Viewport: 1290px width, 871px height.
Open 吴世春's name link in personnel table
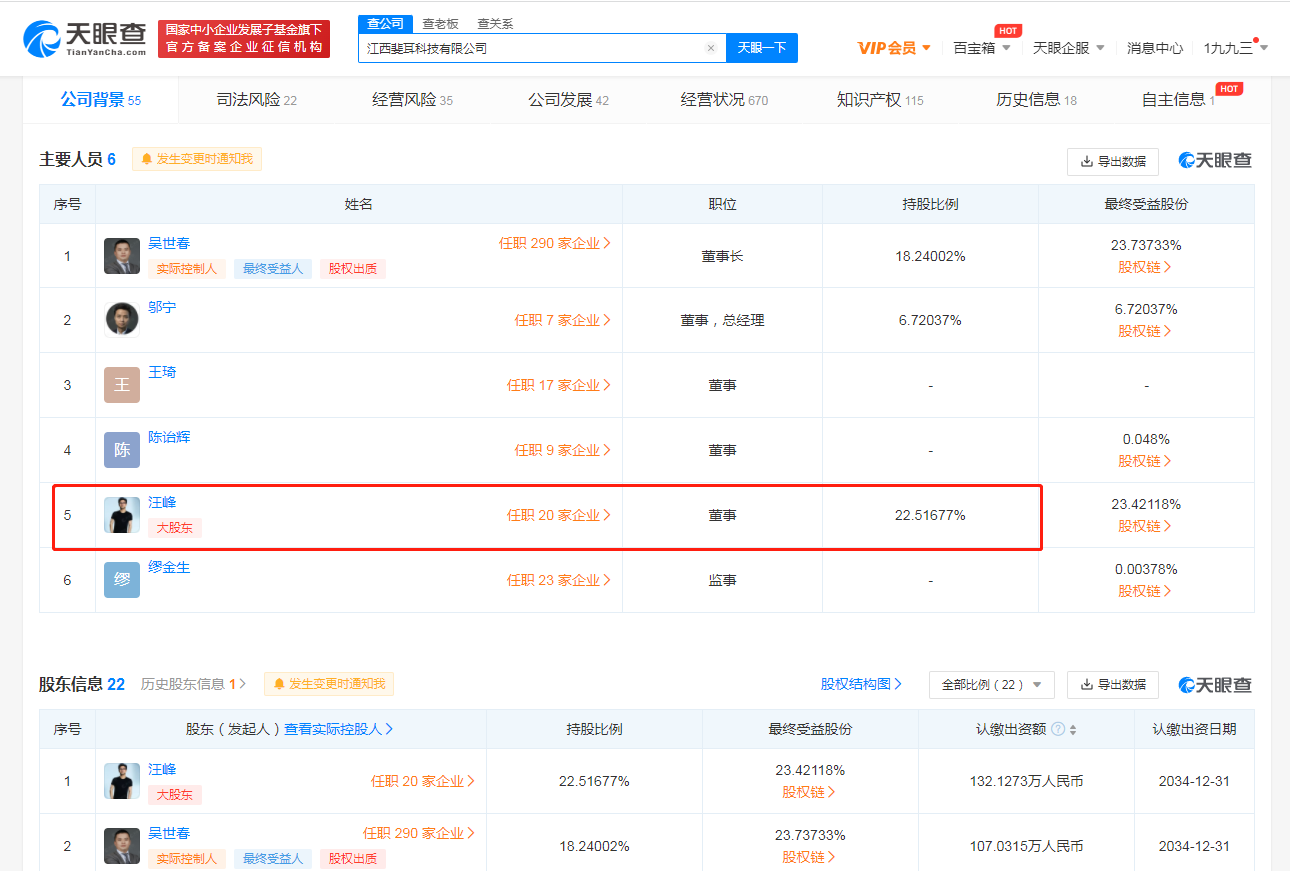(x=169, y=243)
